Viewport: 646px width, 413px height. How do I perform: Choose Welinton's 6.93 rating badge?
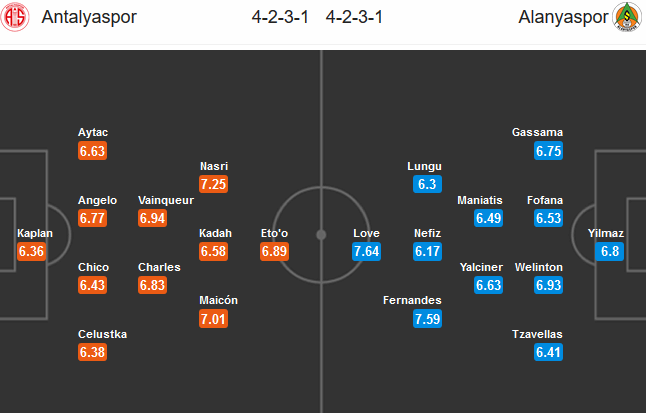pos(548,285)
